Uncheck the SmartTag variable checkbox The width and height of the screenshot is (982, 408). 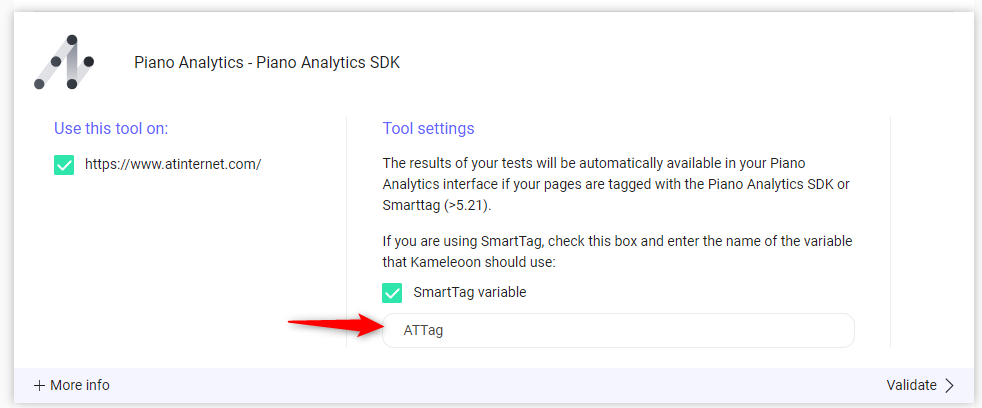pos(392,292)
